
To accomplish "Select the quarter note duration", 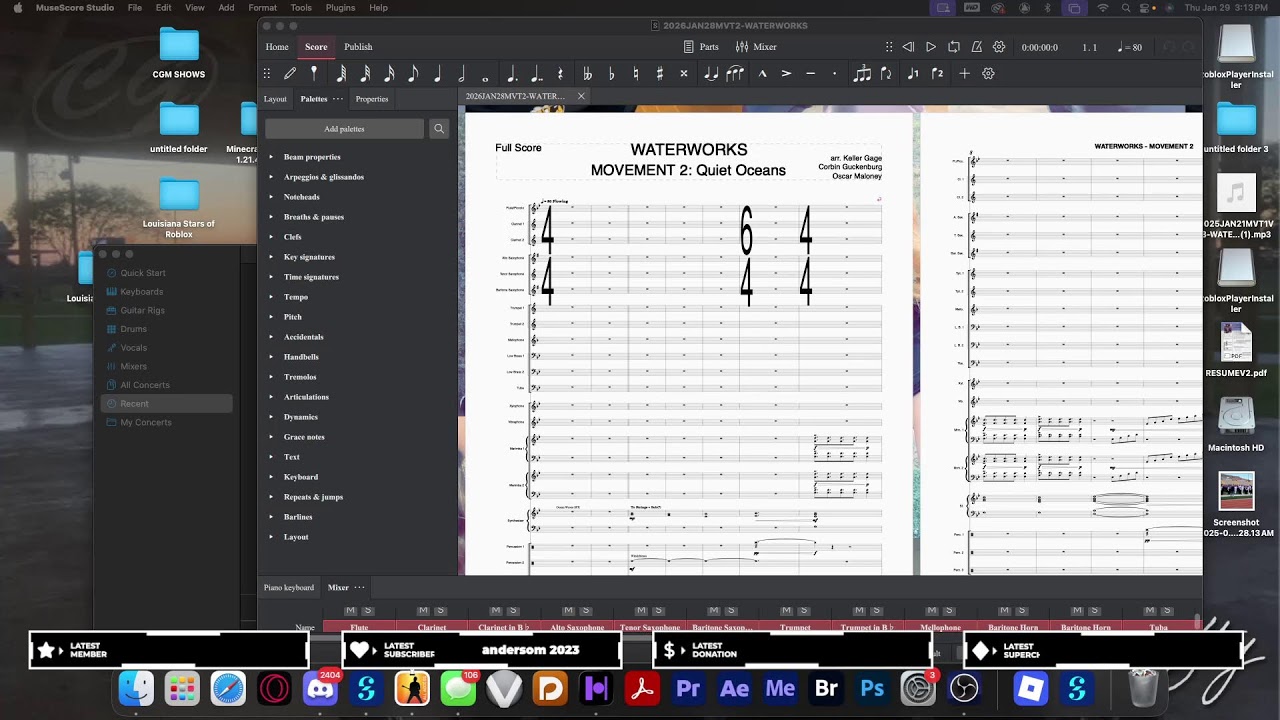I will pos(437,73).
